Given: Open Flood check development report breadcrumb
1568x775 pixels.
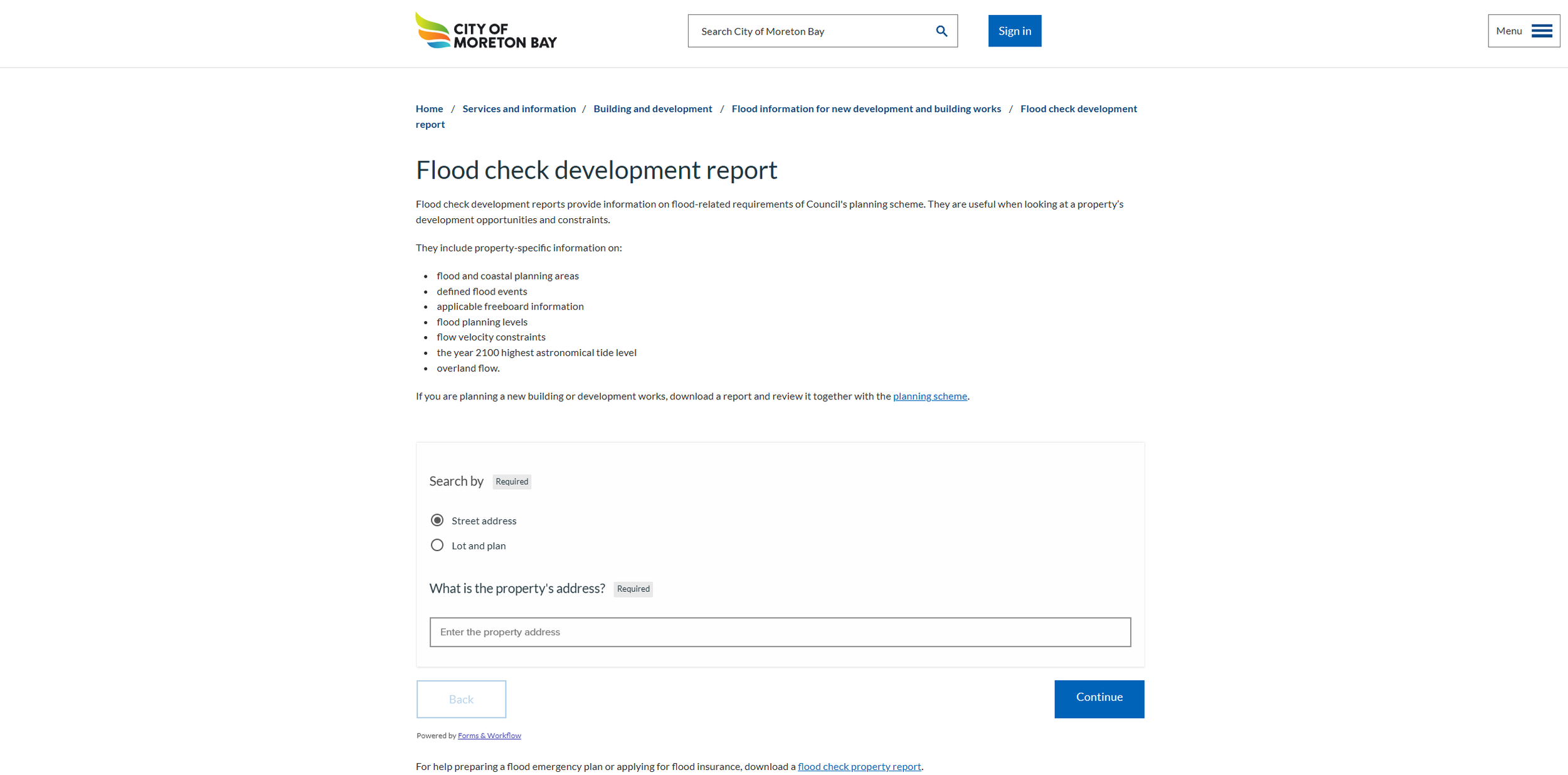Looking at the screenshot, I should tap(1078, 108).
